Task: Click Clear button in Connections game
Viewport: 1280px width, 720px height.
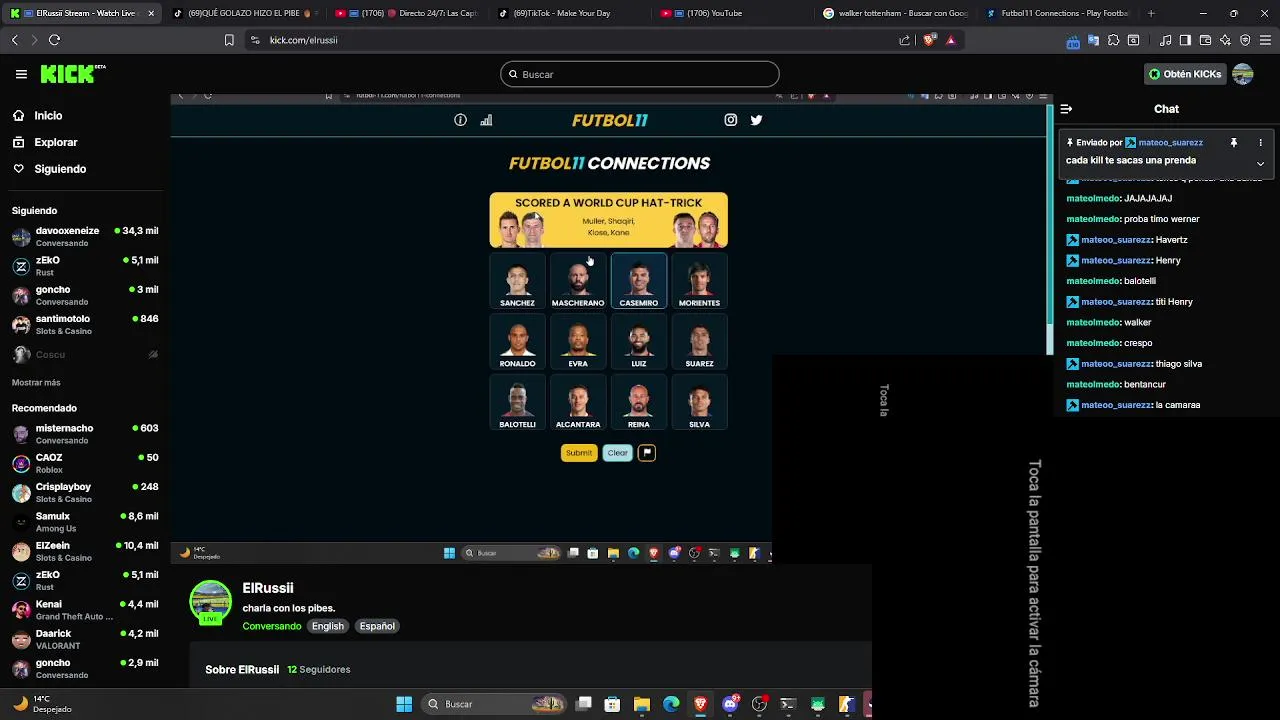Action: (x=618, y=453)
